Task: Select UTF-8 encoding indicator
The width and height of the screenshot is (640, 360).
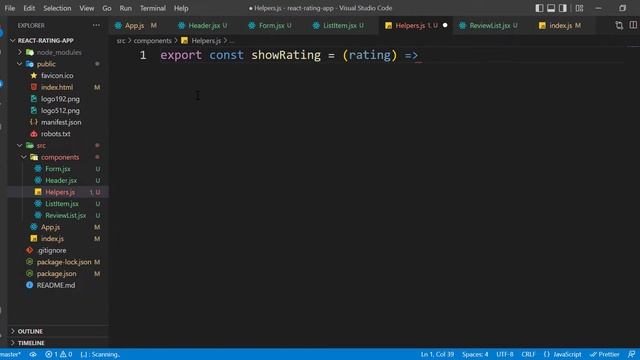Action: 504,354
